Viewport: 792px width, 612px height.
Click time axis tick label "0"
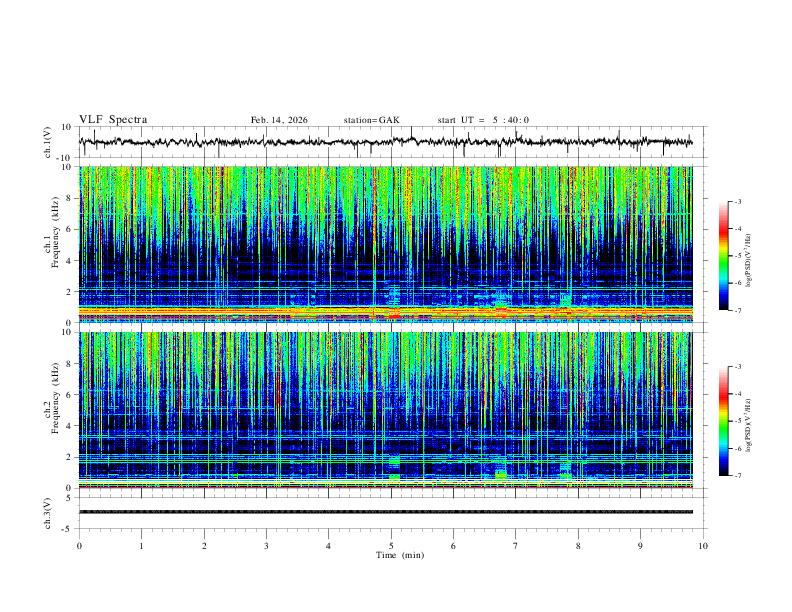[x=79, y=546]
